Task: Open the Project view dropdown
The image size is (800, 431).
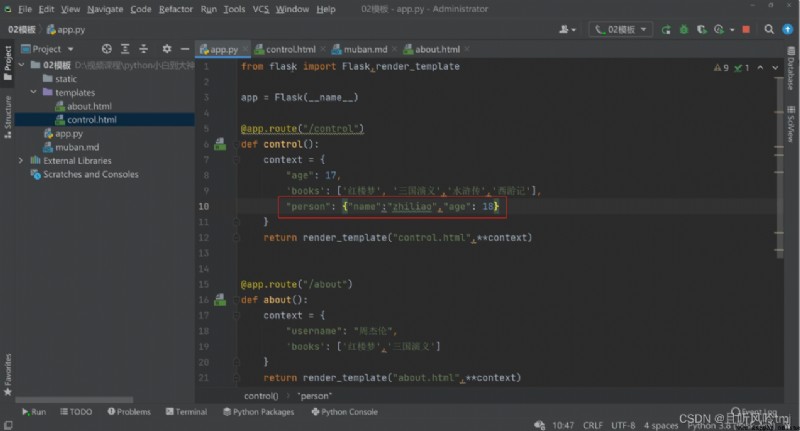Action: [x=47, y=49]
